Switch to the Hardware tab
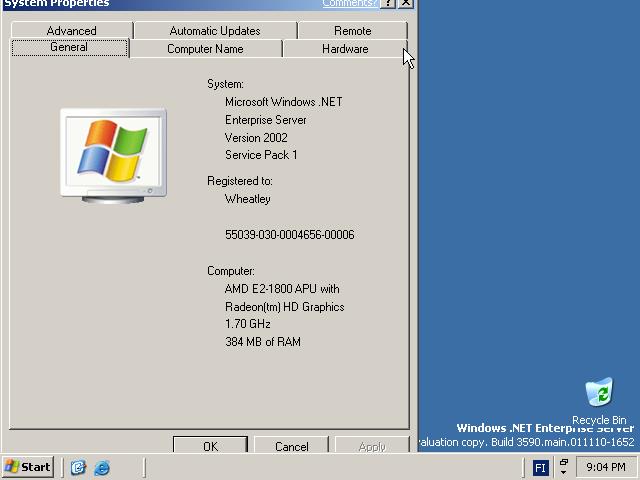640x480 pixels. pos(345,49)
